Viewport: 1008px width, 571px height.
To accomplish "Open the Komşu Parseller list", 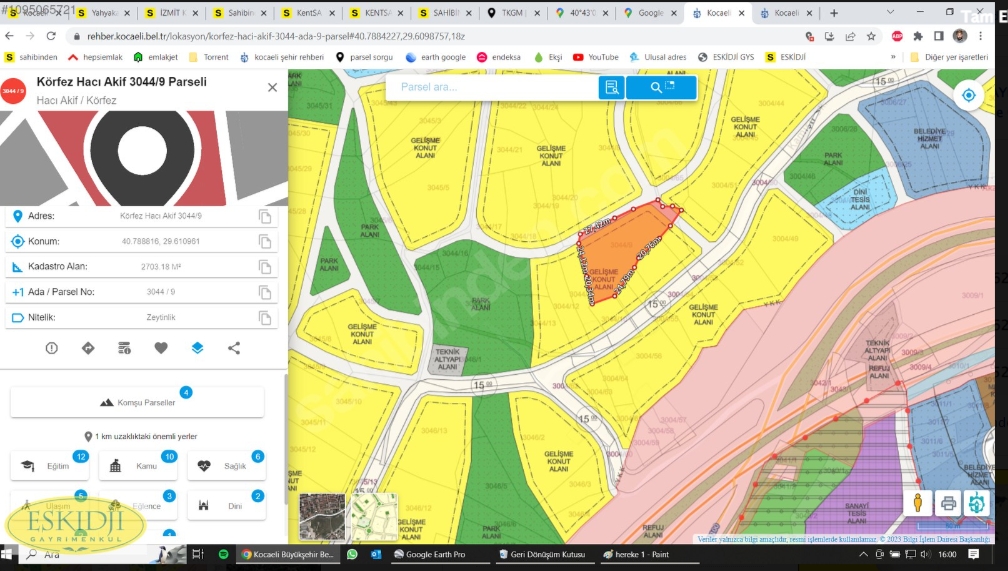I will [137, 403].
